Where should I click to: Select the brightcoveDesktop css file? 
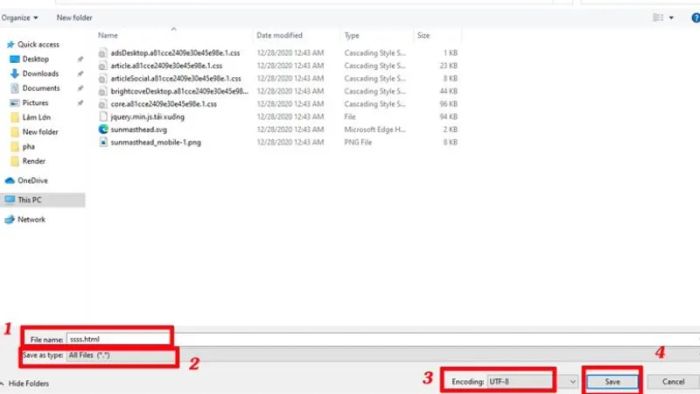tap(179, 91)
